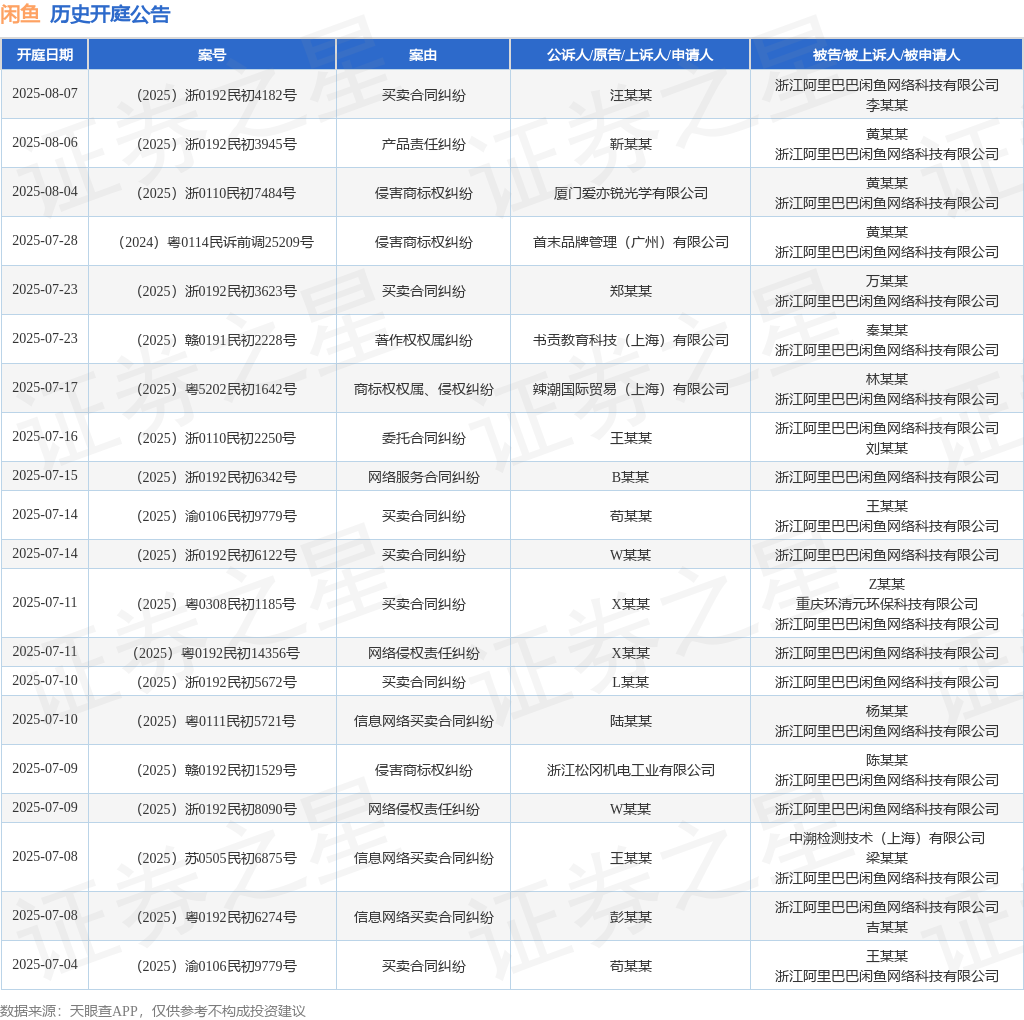
Task: Click the 产品责任纠纷 case reason
Action: tap(423, 144)
